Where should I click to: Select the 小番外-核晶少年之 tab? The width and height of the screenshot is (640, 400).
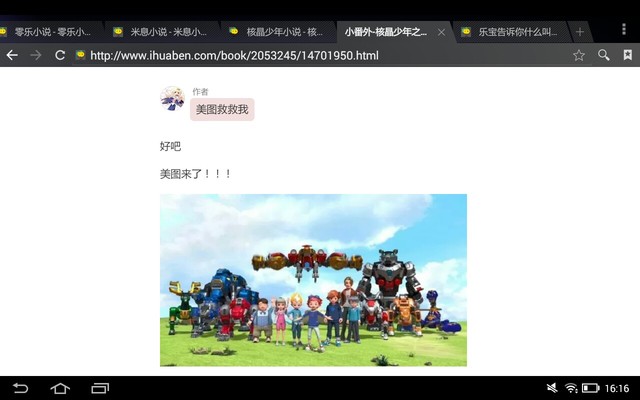pyautogui.click(x=394, y=32)
